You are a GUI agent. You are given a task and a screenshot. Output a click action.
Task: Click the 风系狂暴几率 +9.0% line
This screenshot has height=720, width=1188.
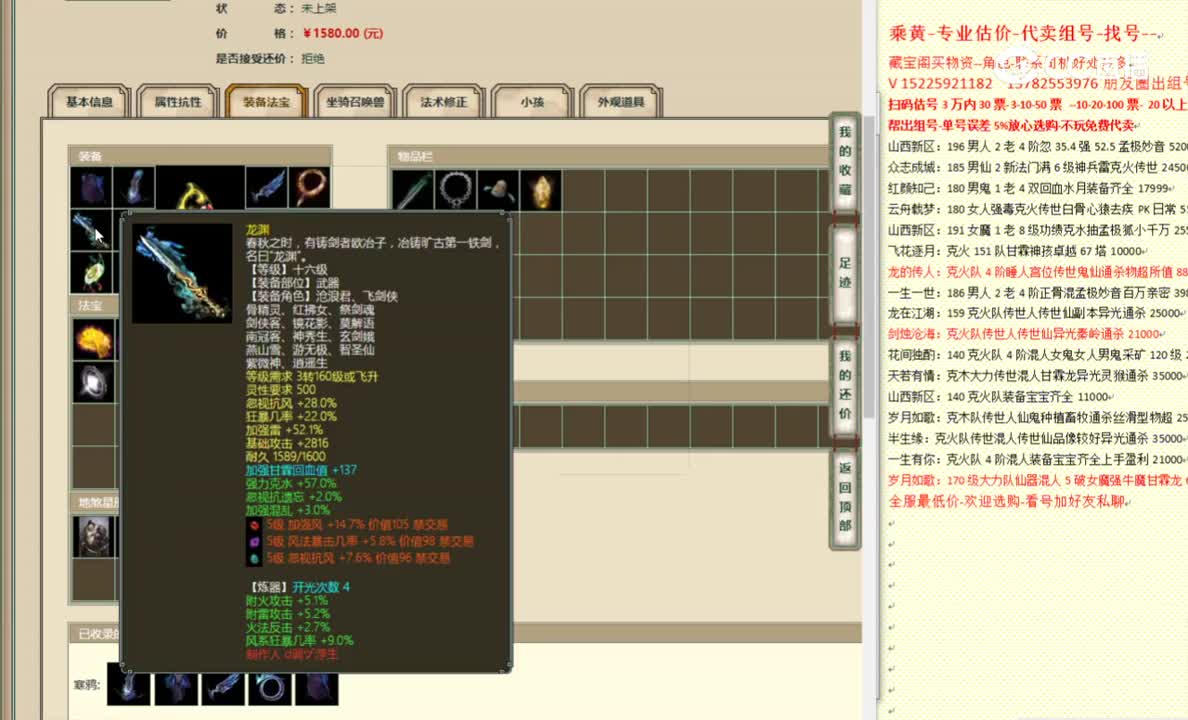click(299, 640)
